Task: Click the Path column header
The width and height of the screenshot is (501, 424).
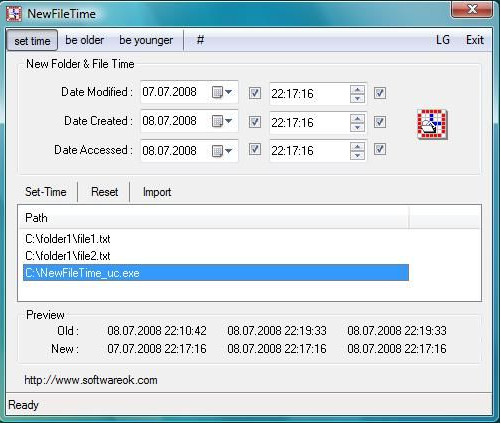Action: [213, 218]
